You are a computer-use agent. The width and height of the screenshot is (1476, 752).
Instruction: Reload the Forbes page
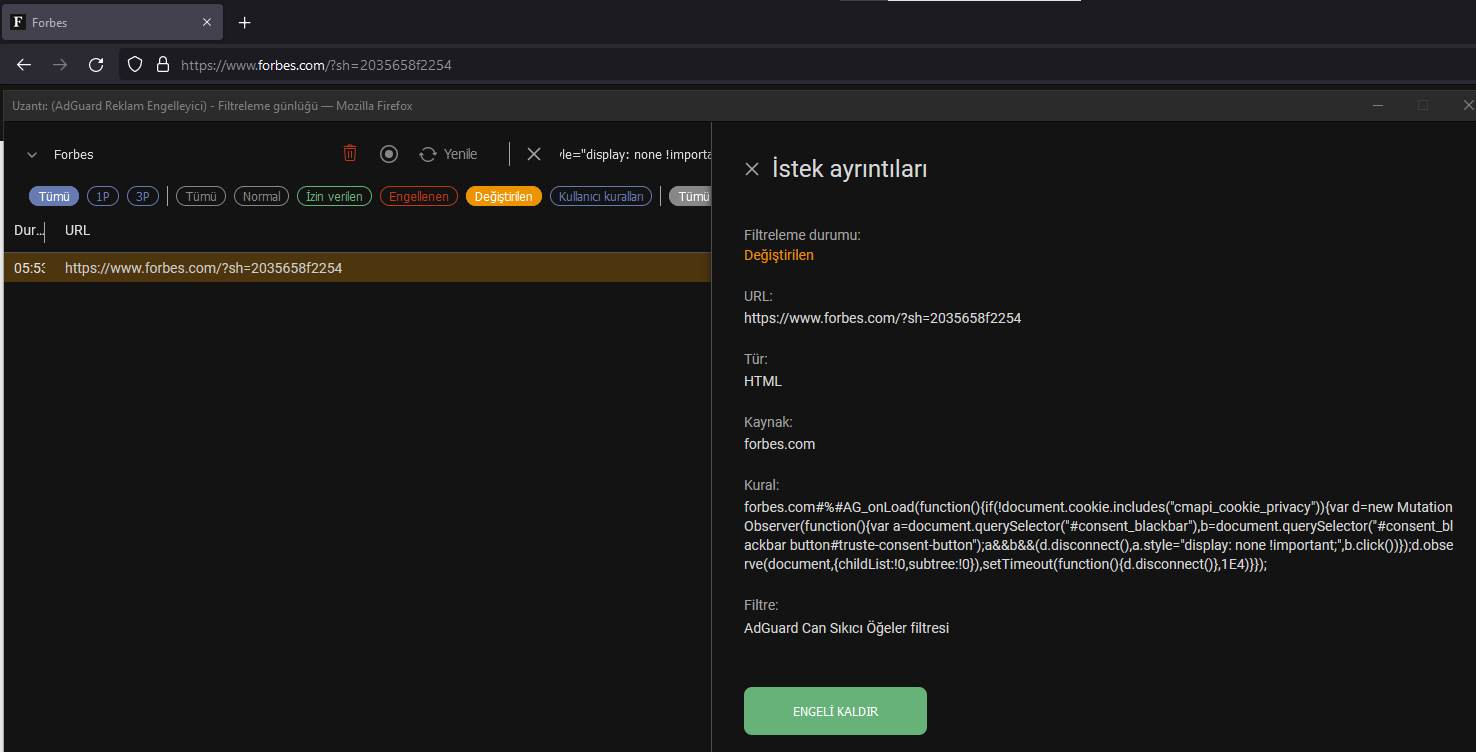coord(96,64)
